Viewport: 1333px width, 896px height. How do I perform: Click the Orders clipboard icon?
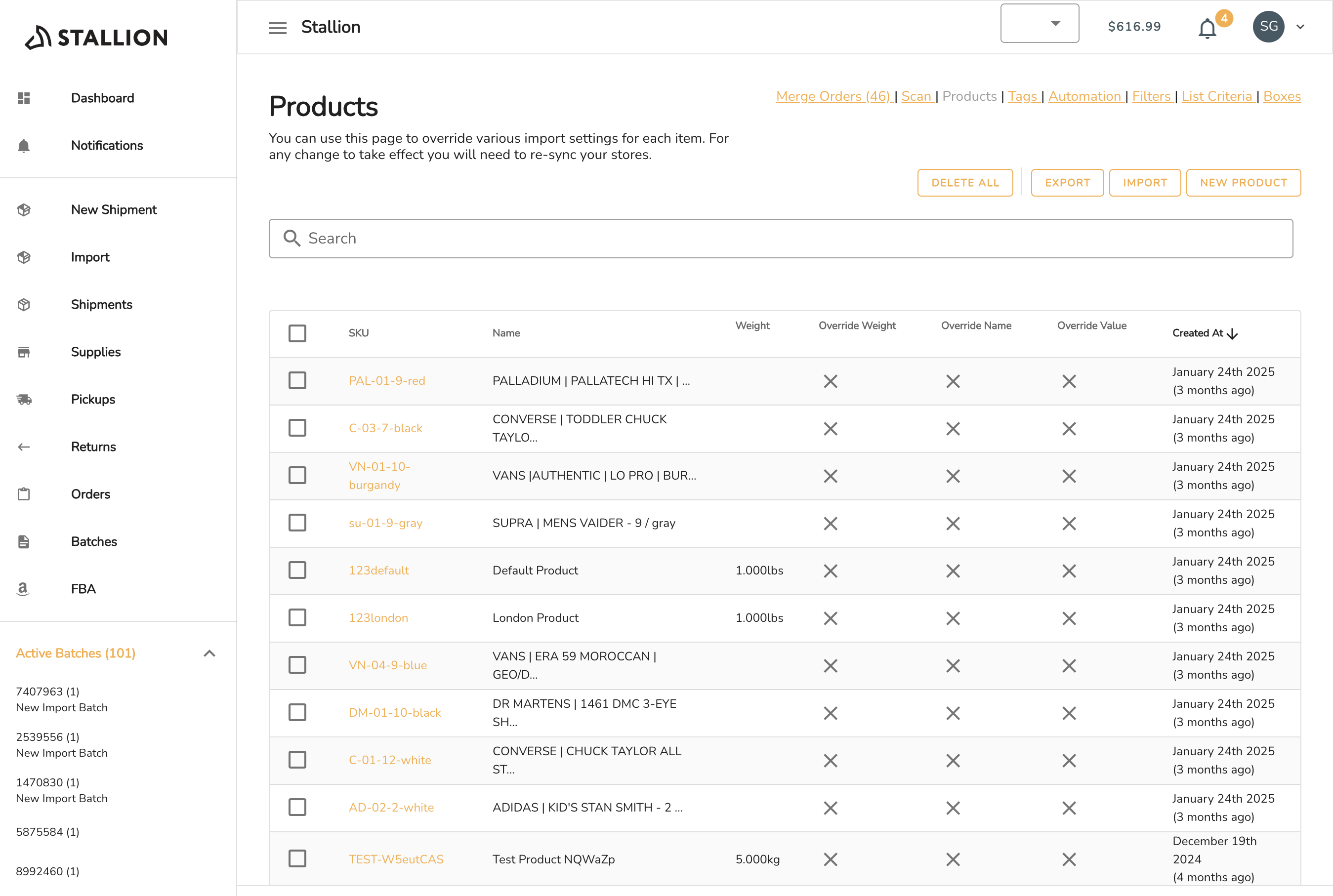pos(23,494)
